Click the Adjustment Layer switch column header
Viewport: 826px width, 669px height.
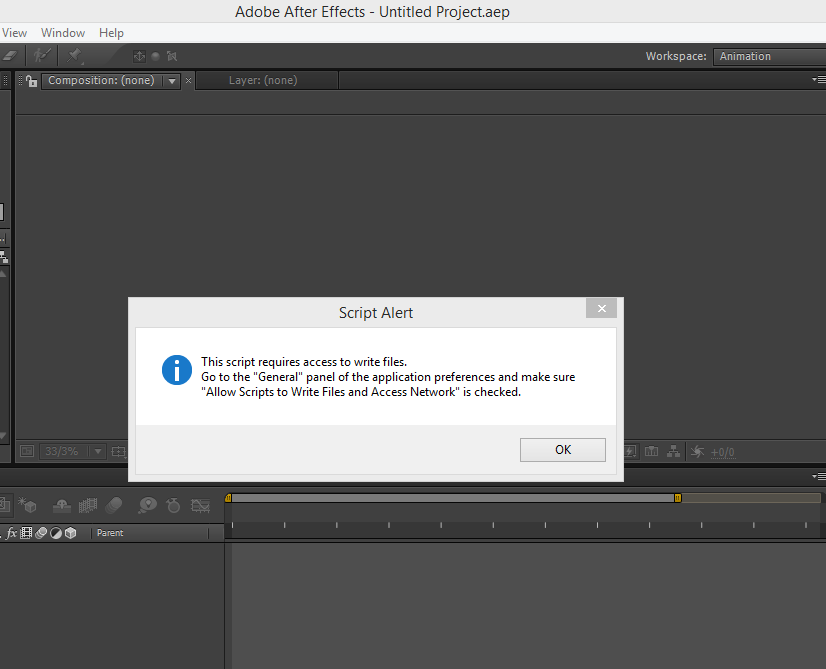point(56,533)
